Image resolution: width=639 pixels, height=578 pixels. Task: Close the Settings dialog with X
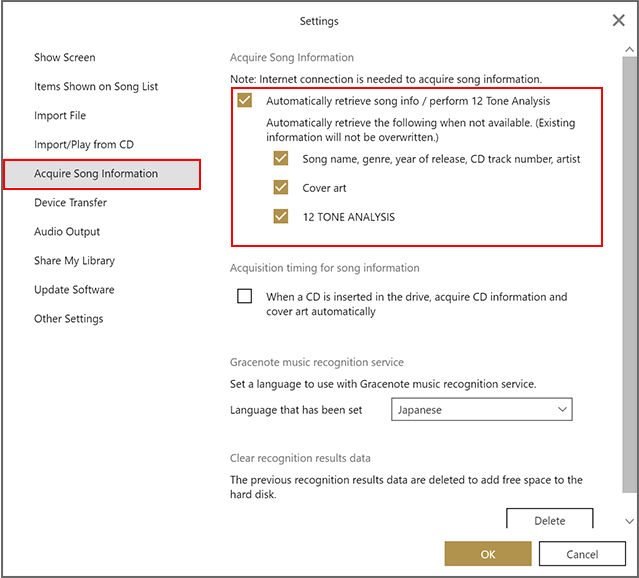click(x=617, y=20)
